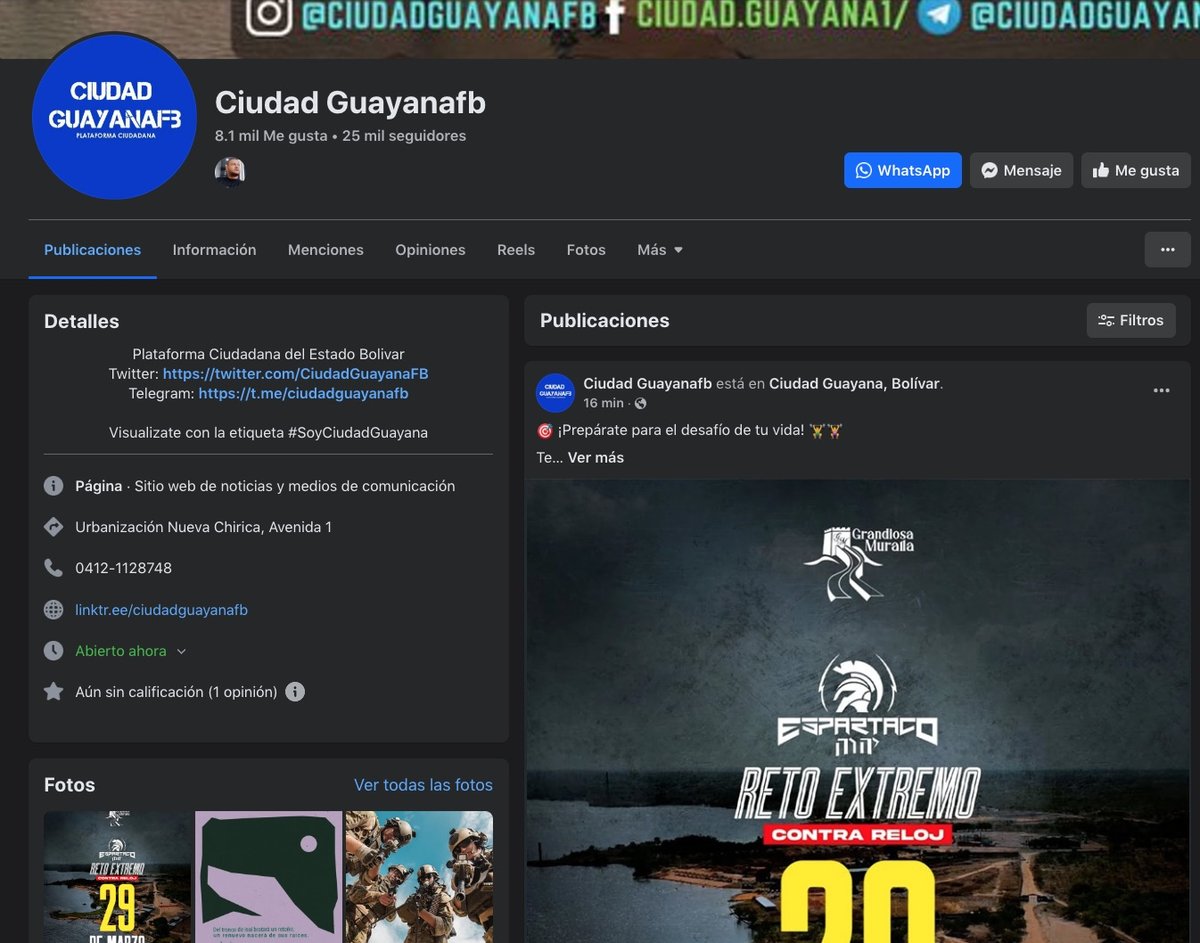Click address Urbanización Nueva Chirica, Avenida 1

point(203,527)
